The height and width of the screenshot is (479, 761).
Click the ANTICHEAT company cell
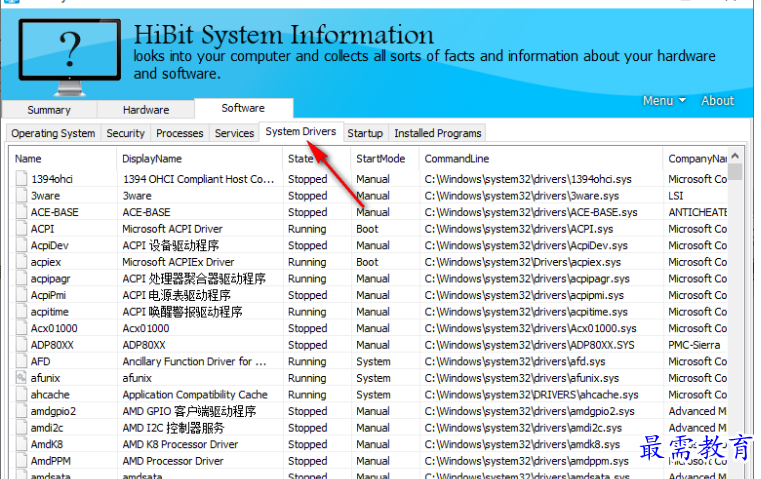point(697,212)
